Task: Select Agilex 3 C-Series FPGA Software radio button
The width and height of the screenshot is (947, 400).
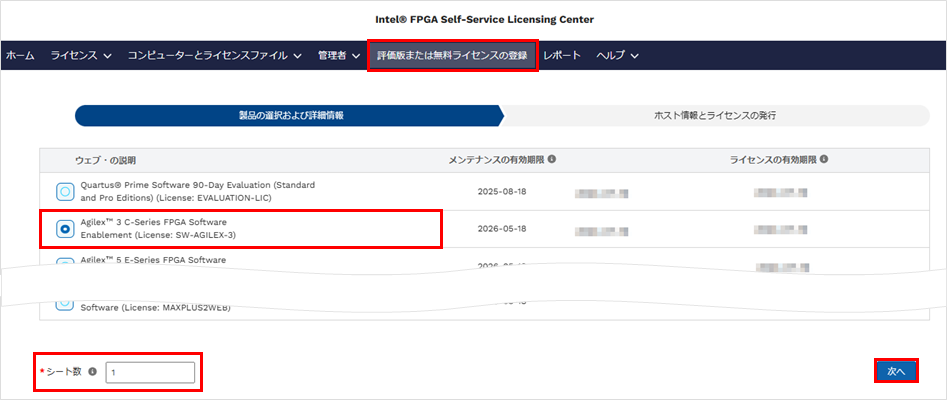Action: pos(65,229)
